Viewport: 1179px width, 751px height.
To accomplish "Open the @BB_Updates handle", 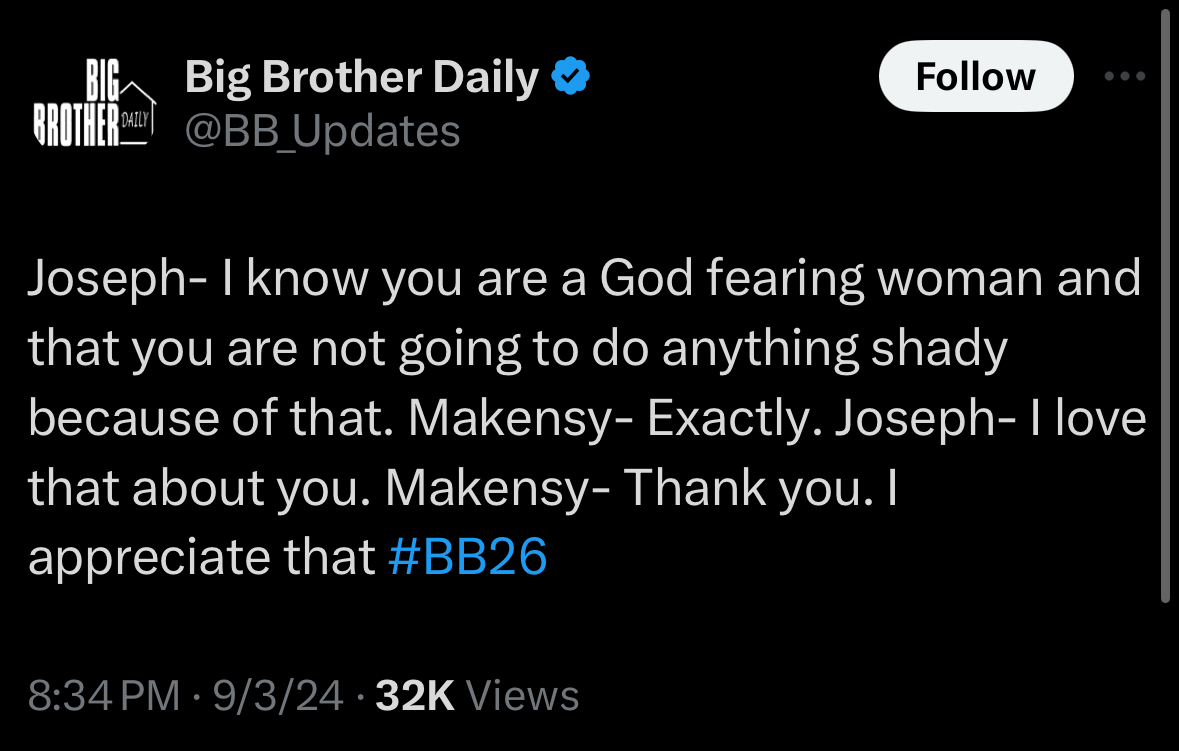I will coord(323,132).
